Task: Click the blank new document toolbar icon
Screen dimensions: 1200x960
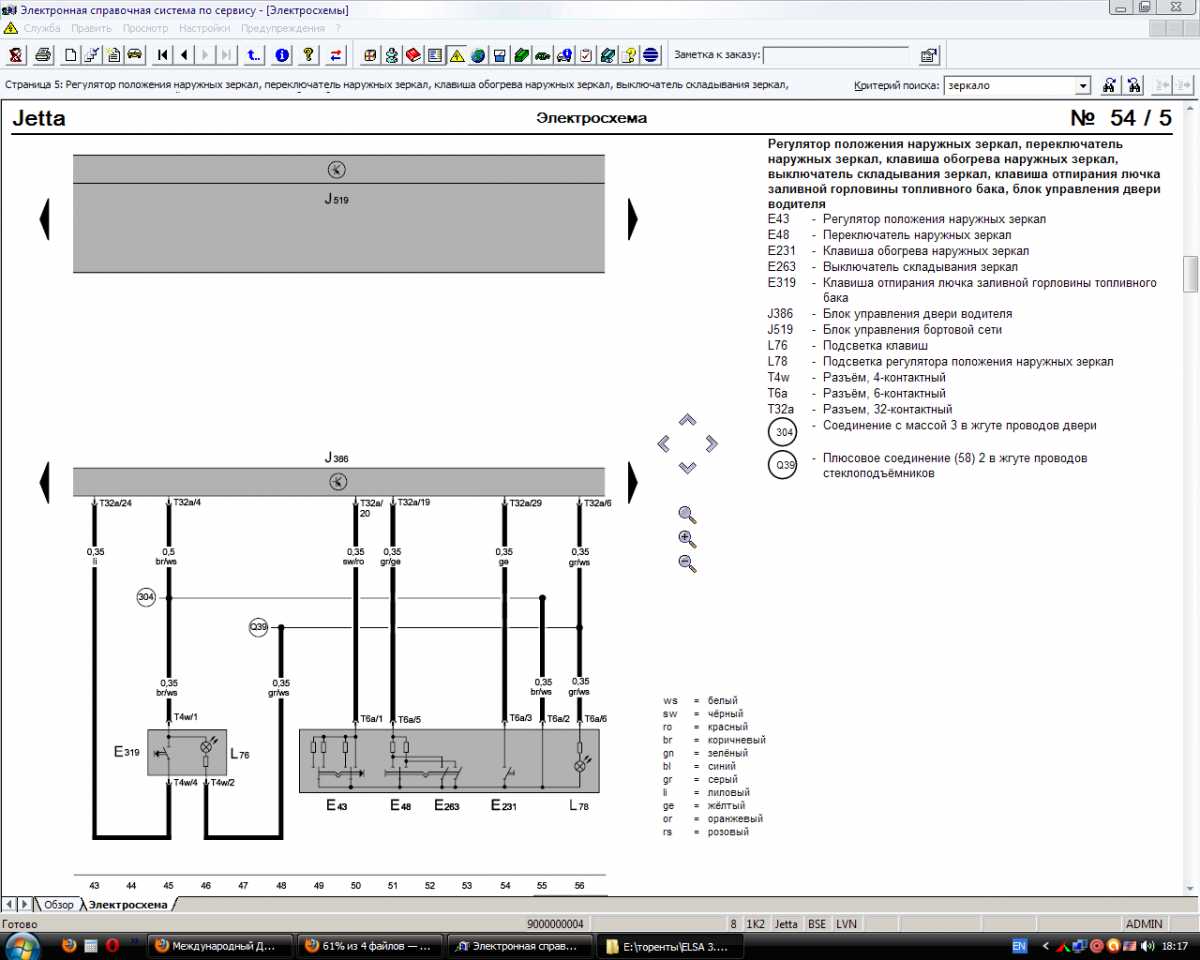Action: pyautogui.click(x=71, y=55)
